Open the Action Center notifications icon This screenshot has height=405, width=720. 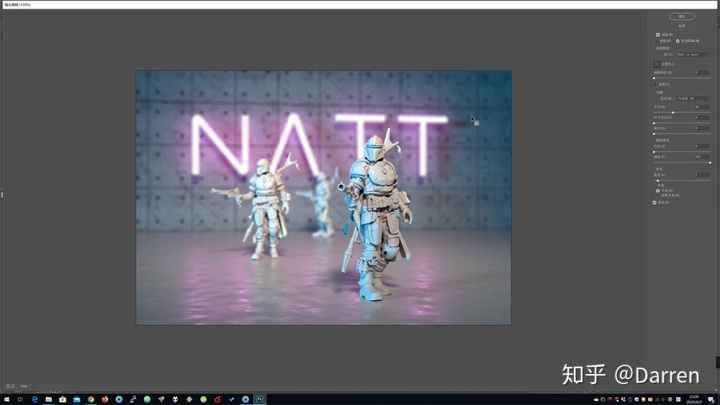(x=711, y=400)
